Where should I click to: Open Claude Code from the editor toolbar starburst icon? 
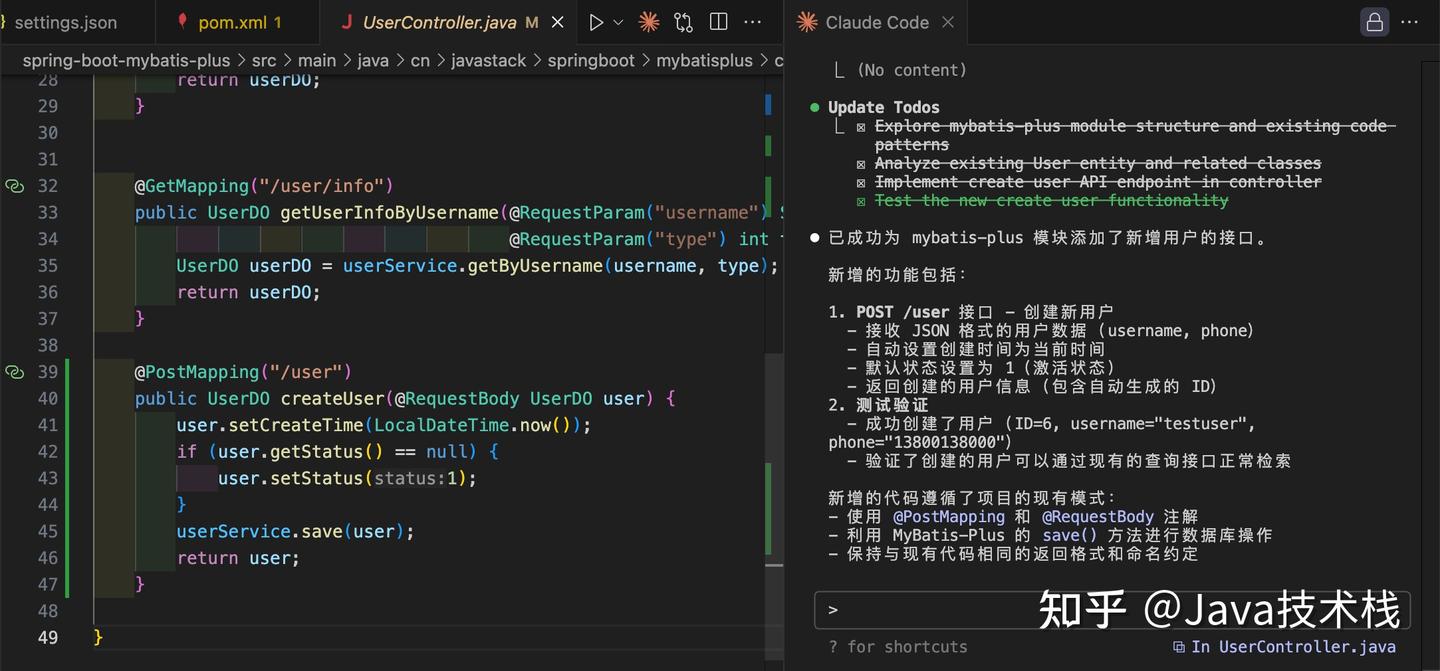pos(649,21)
